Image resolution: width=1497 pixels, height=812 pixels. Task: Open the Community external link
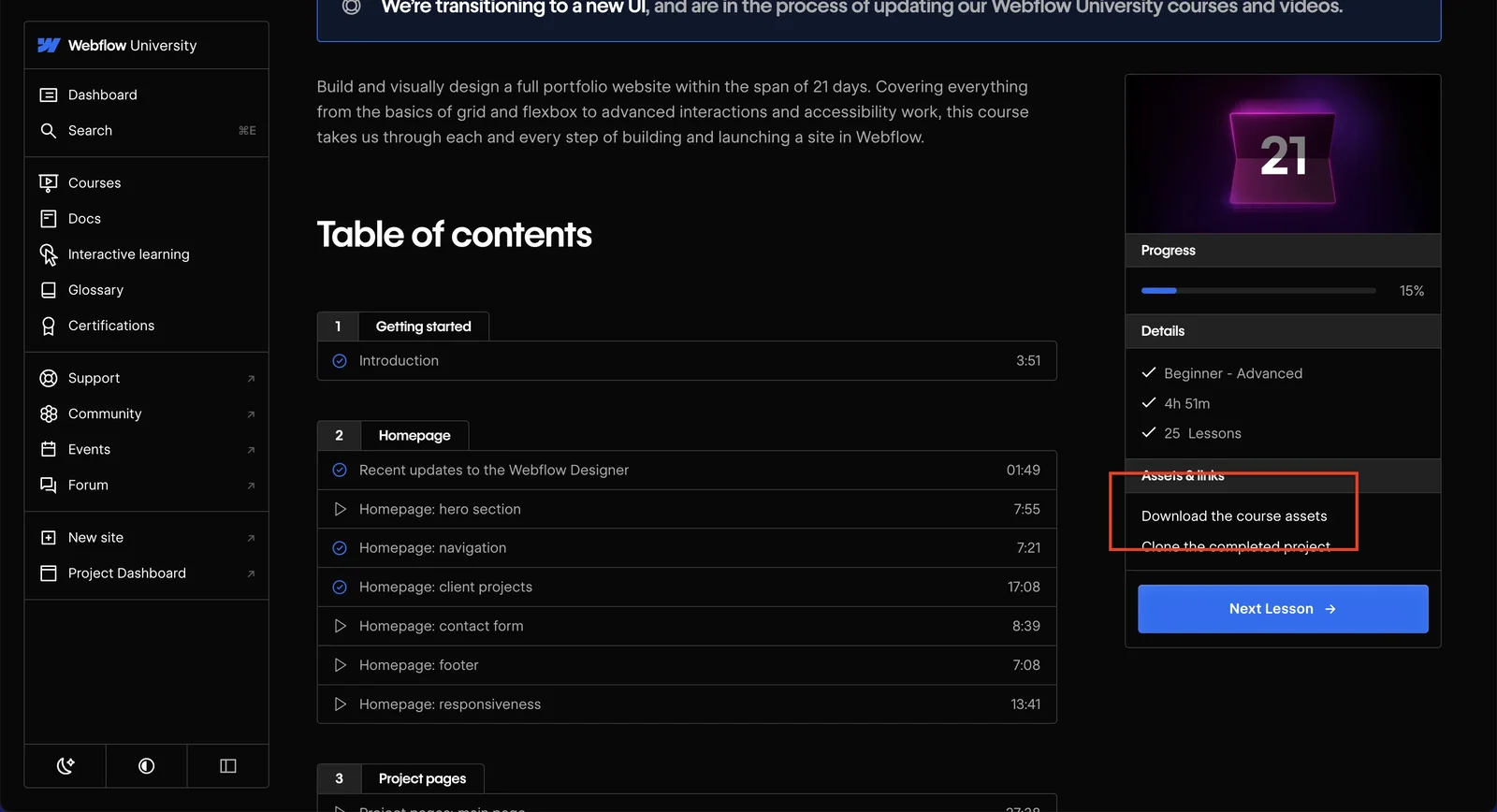pyautogui.click(x=146, y=413)
